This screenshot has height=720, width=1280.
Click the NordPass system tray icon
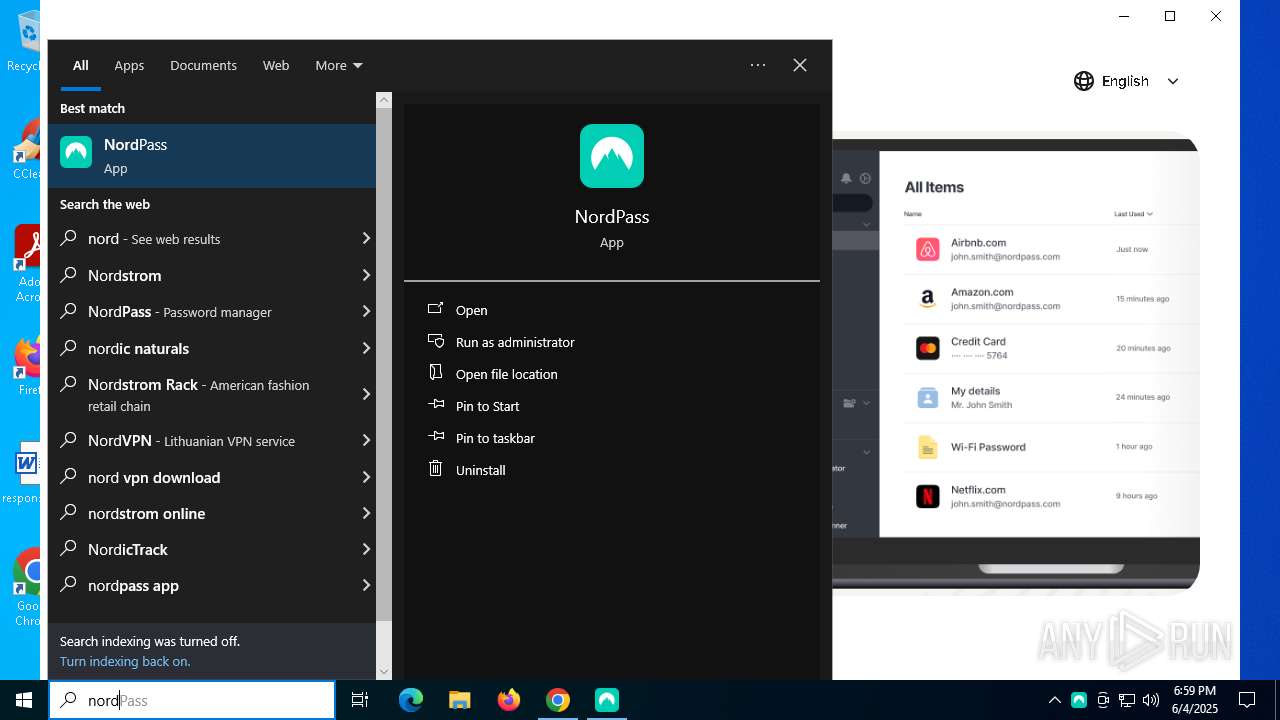click(1079, 700)
